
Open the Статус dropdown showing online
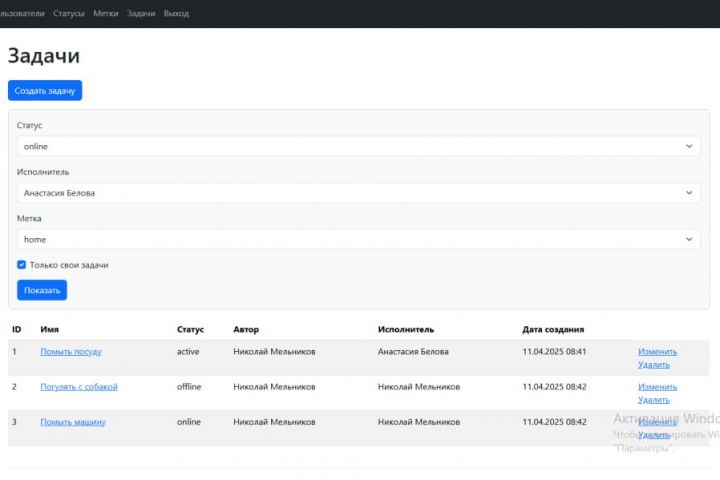[359, 146]
